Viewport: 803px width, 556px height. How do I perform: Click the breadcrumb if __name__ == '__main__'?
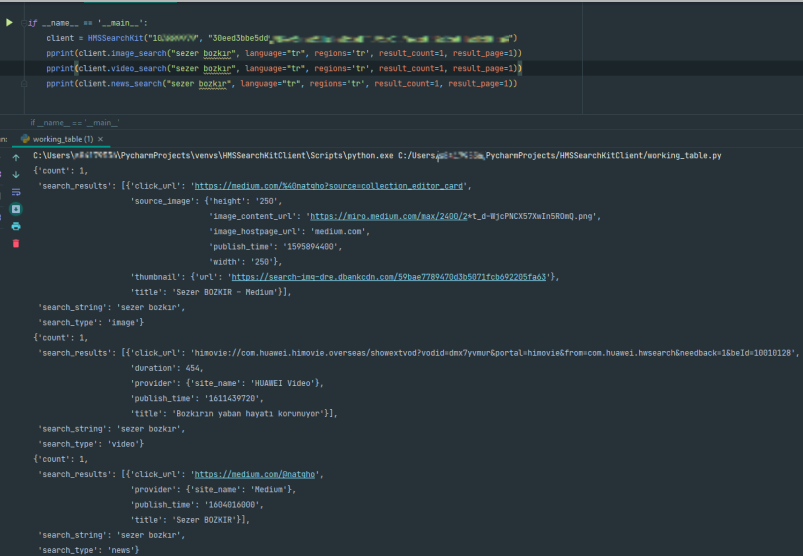tap(75, 122)
